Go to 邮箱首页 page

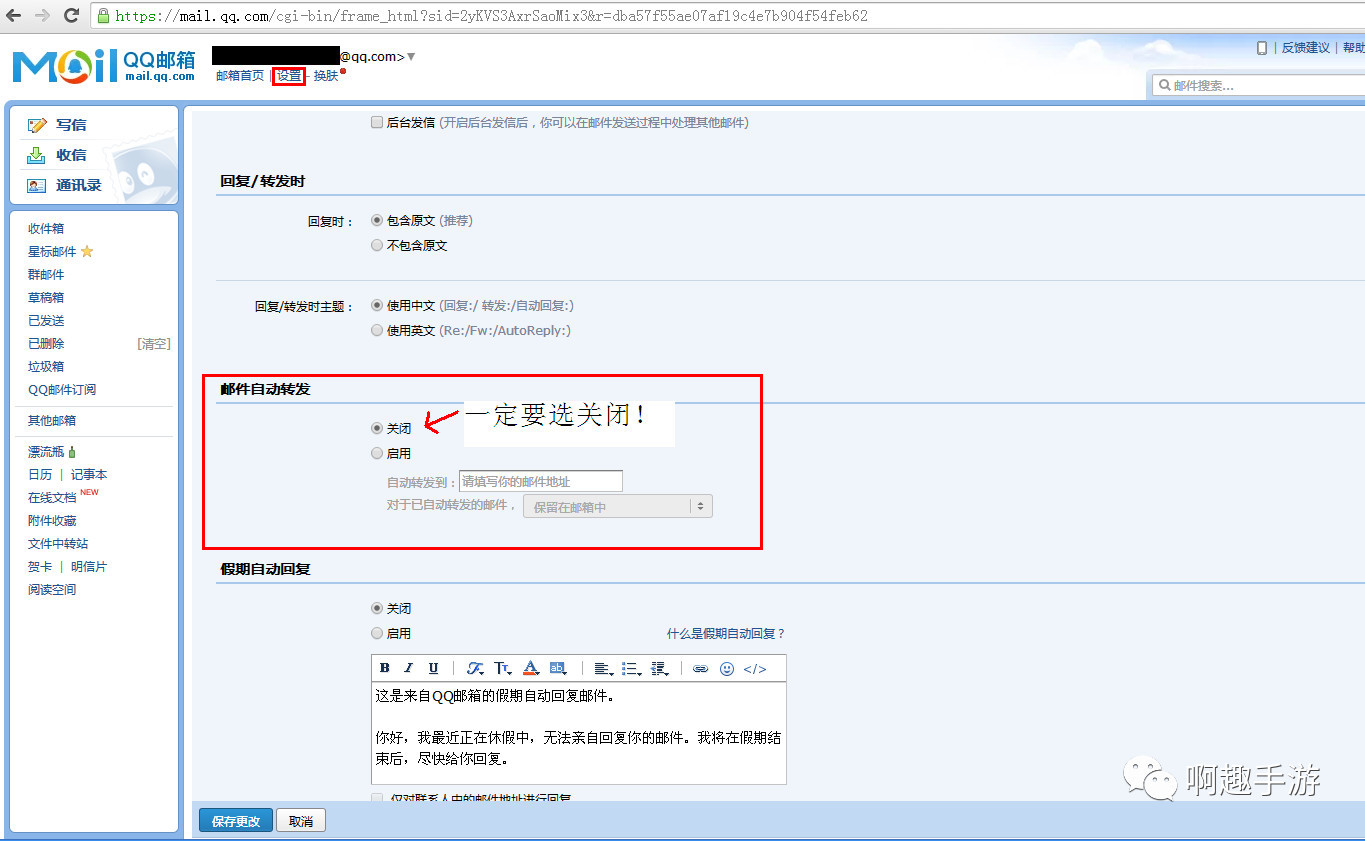pyautogui.click(x=239, y=74)
